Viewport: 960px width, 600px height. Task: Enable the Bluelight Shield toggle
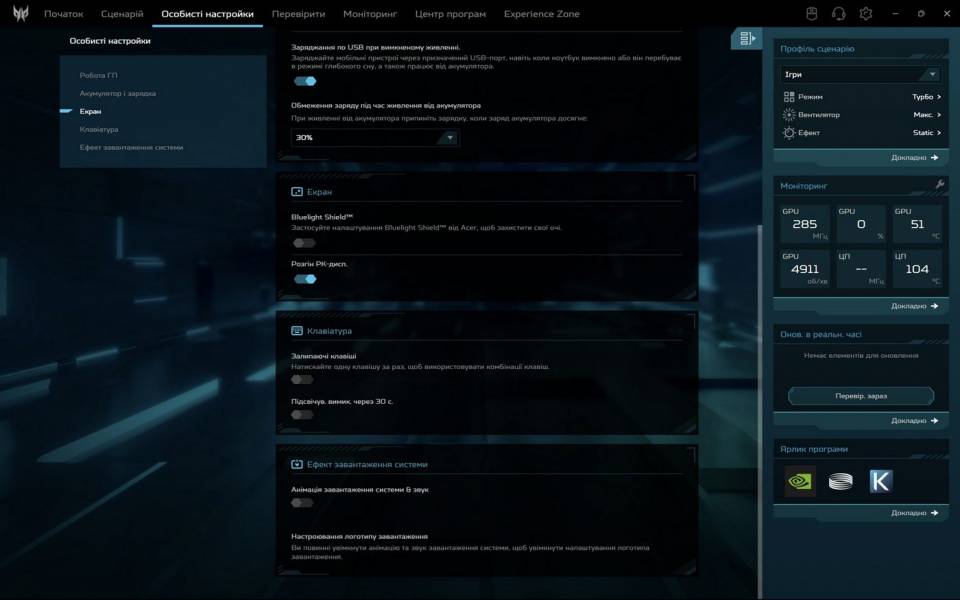coord(304,243)
